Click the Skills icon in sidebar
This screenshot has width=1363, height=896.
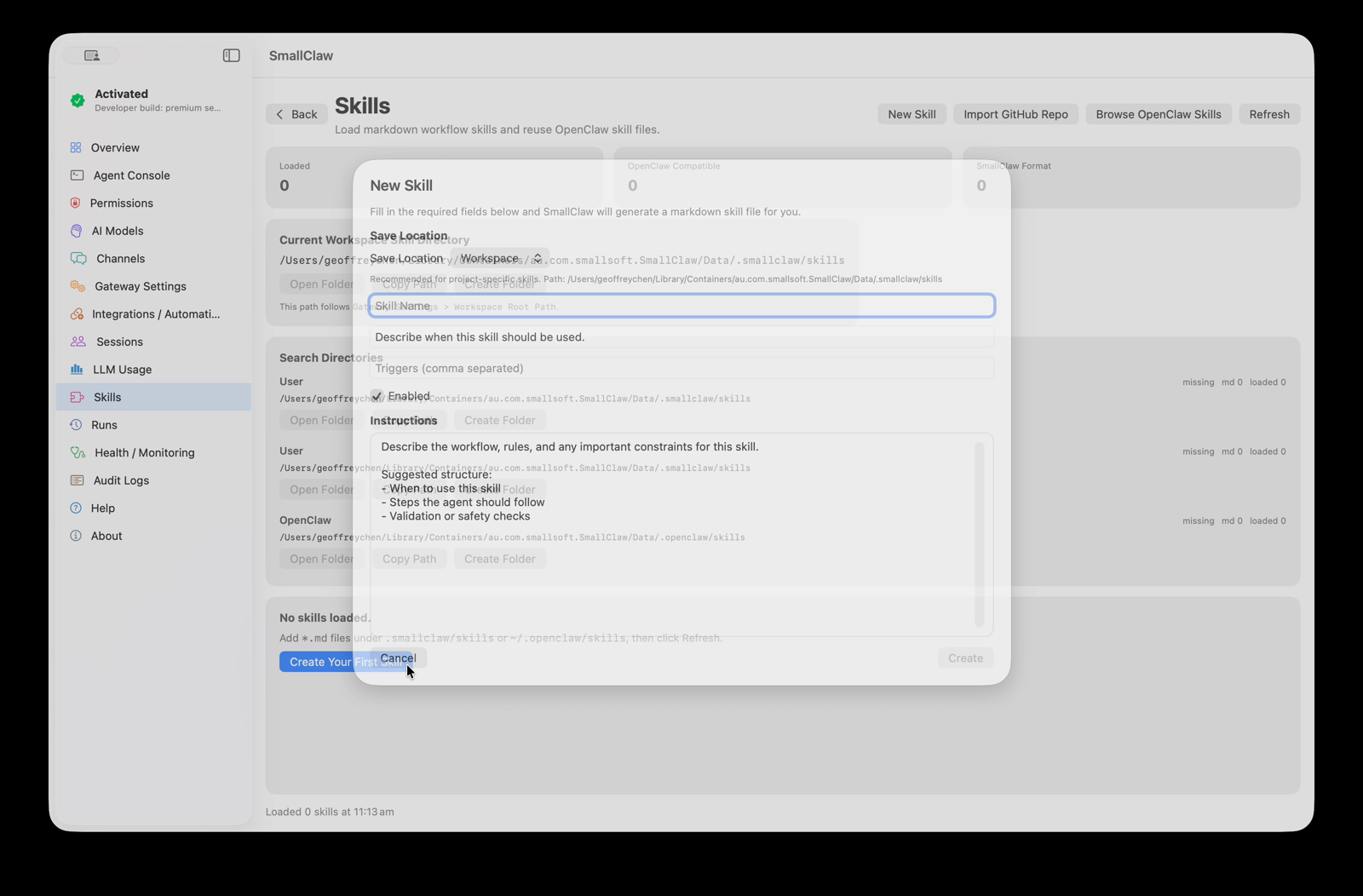coord(77,397)
